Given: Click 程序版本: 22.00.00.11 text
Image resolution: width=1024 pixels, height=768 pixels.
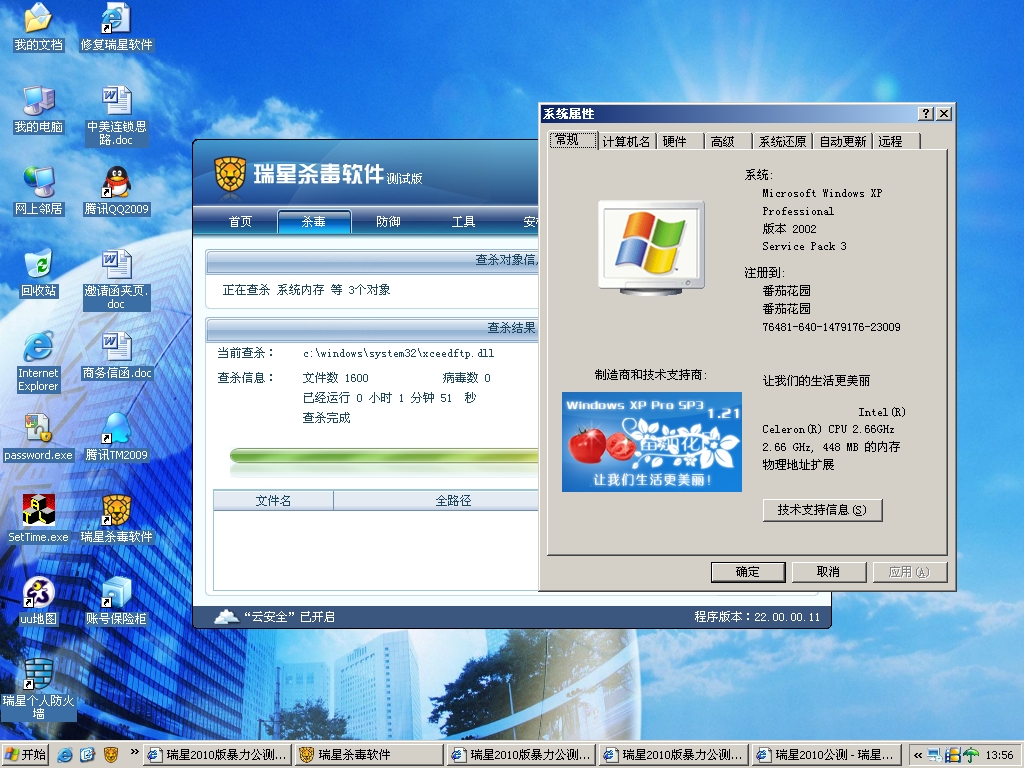Looking at the screenshot, I should click(x=757, y=616).
